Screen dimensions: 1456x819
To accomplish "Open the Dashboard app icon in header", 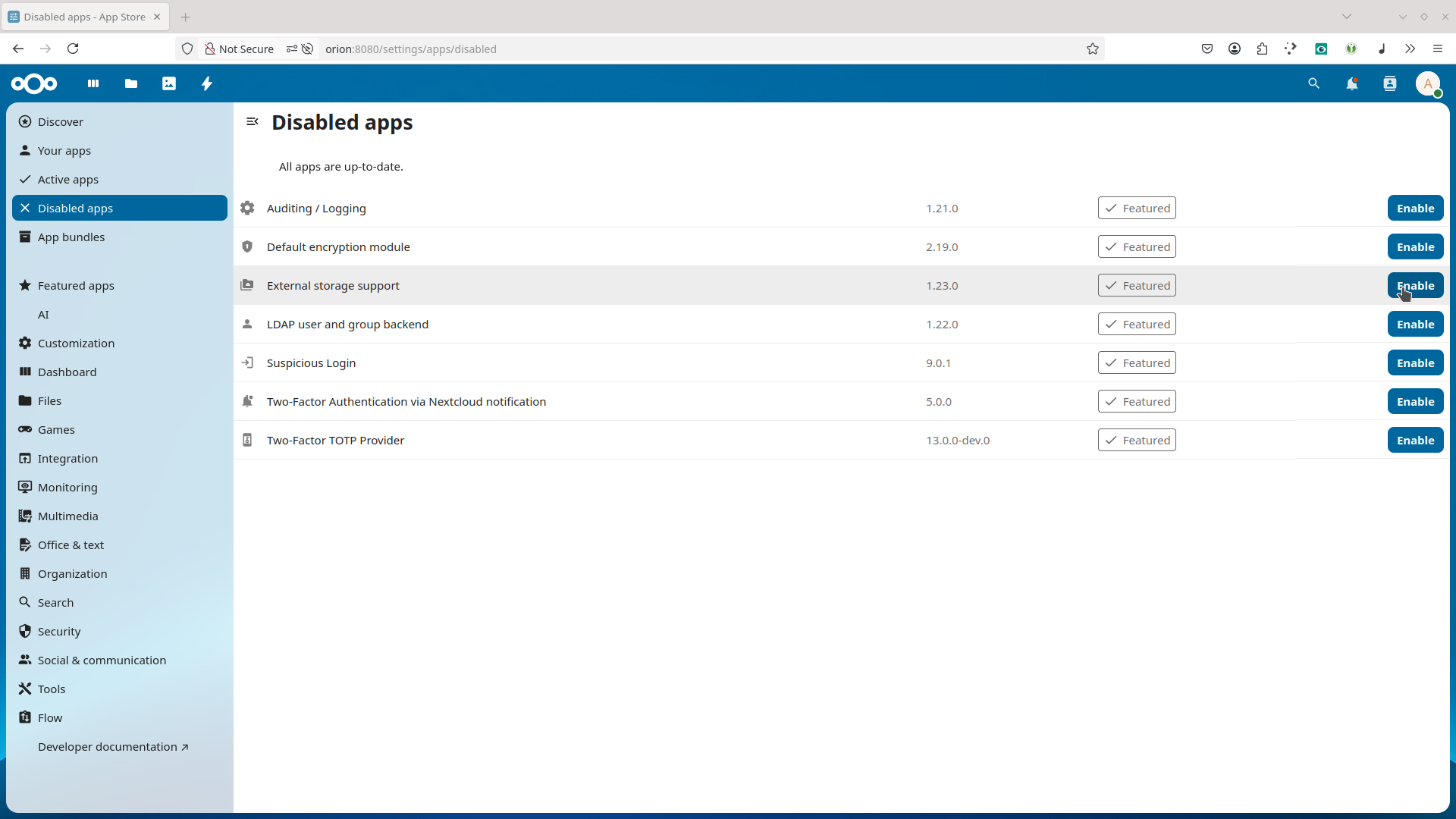I will [x=93, y=83].
